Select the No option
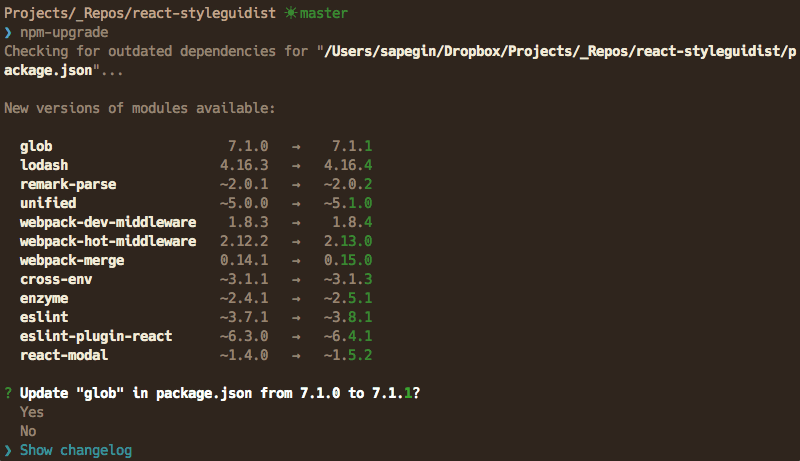800x461 pixels. 28,431
